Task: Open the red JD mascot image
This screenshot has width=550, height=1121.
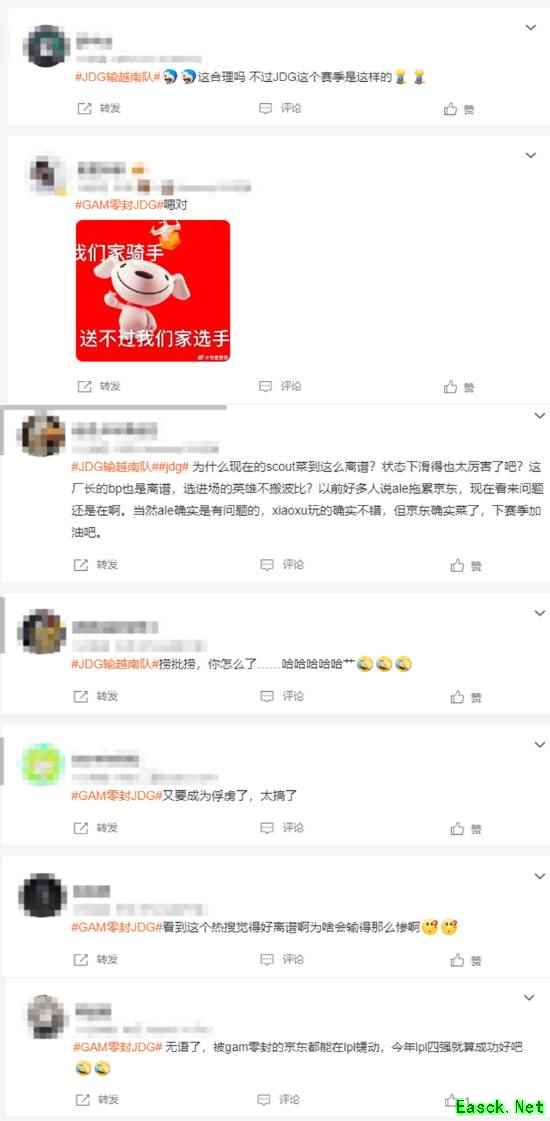Action: coord(153,290)
